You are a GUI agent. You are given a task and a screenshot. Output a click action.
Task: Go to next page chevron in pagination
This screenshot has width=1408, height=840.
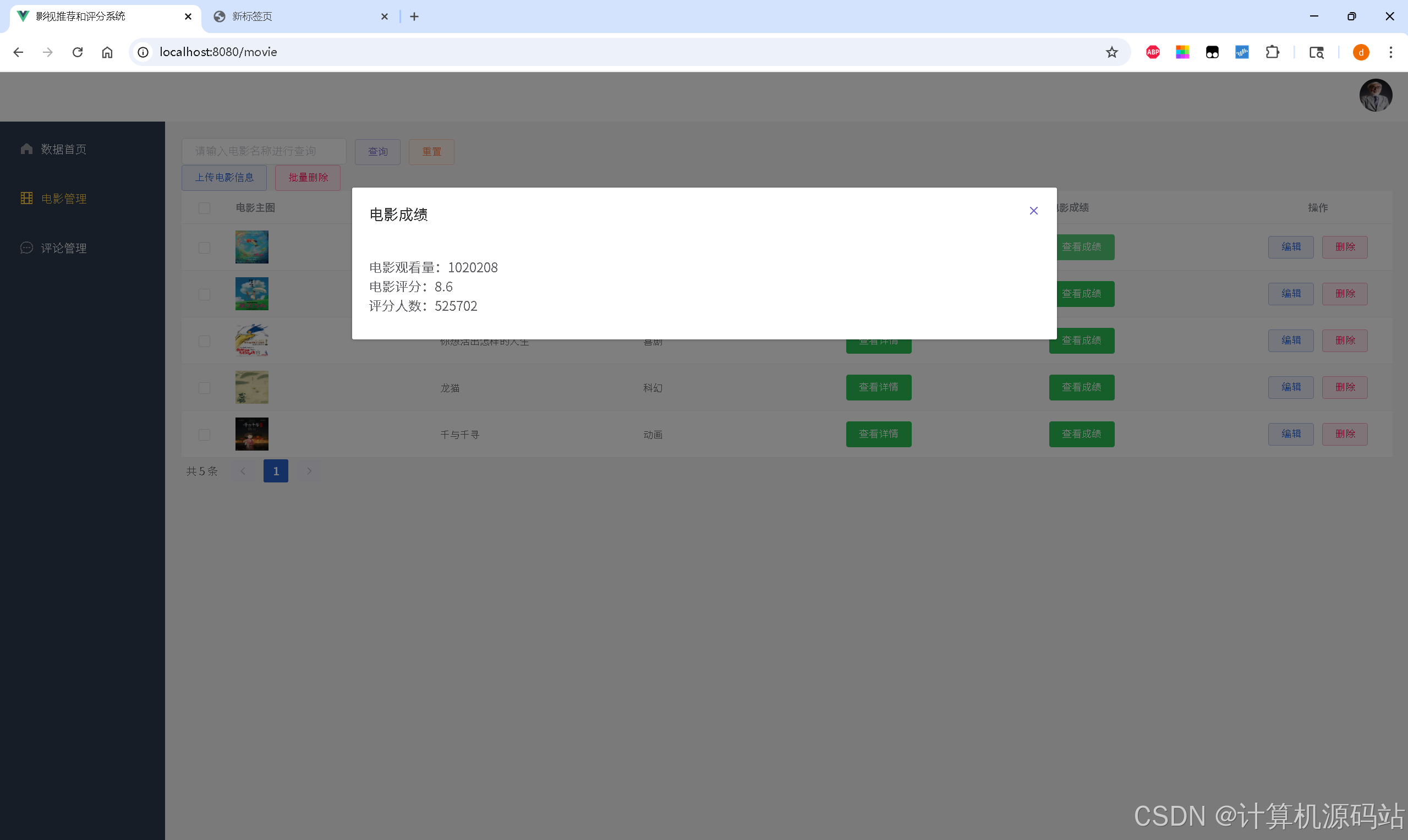(309, 471)
